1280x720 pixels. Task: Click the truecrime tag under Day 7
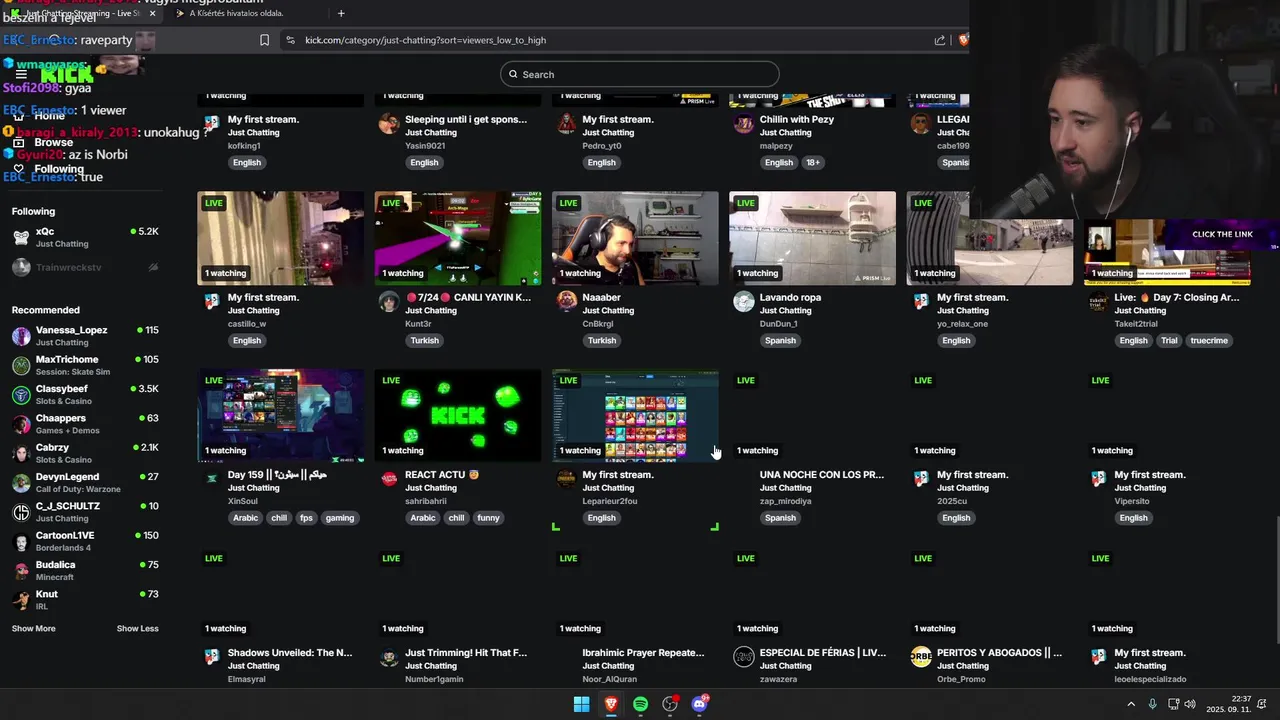(1209, 340)
